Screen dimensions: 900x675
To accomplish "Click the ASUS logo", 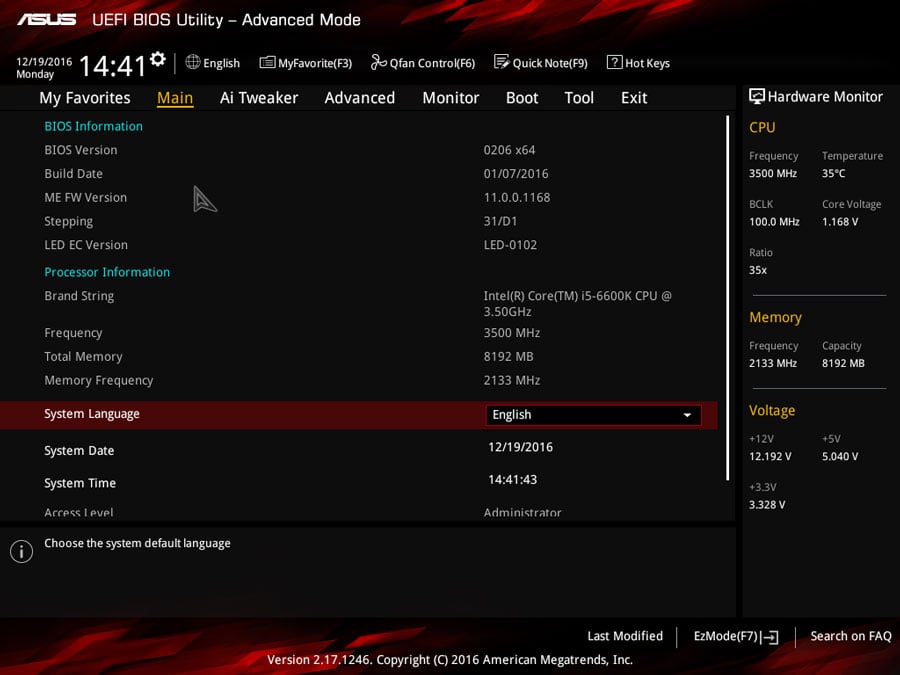I will (x=46, y=20).
